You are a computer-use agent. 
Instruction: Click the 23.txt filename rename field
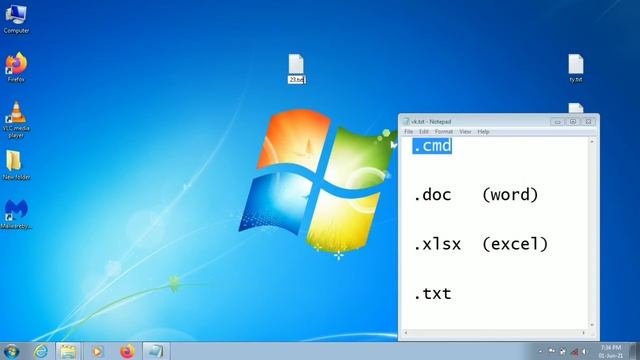pyautogui.click(x=297, y=80)
